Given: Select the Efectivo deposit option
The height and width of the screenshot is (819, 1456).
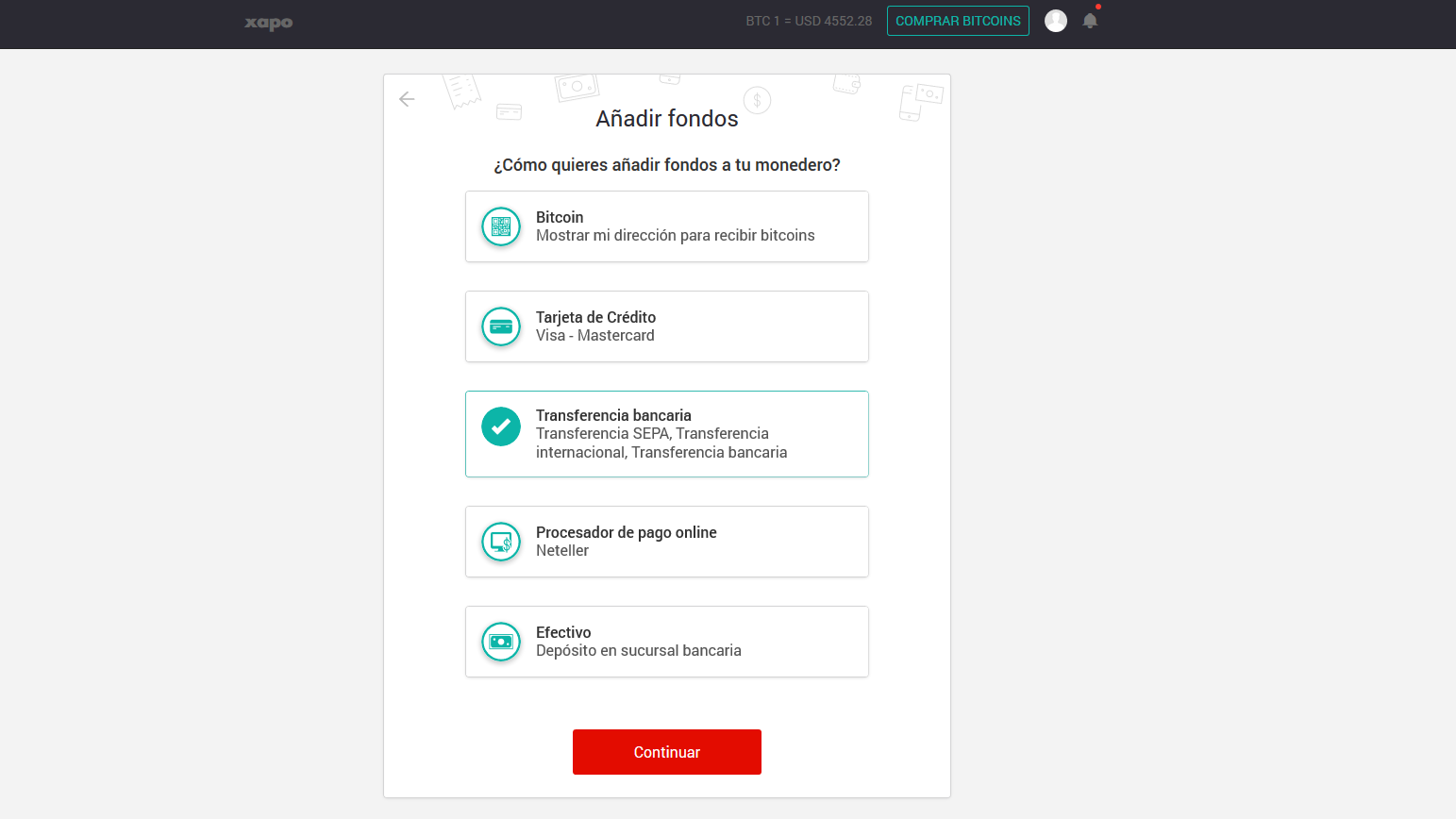Looking at the screenshot, I should 667,642.
